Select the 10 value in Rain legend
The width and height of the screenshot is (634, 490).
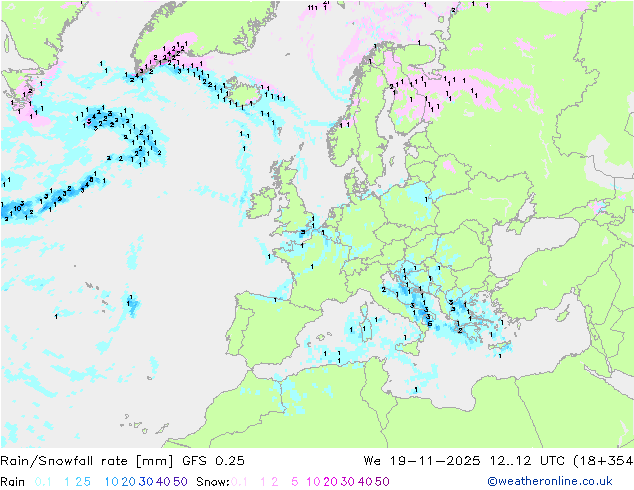[x=112, y=482]
